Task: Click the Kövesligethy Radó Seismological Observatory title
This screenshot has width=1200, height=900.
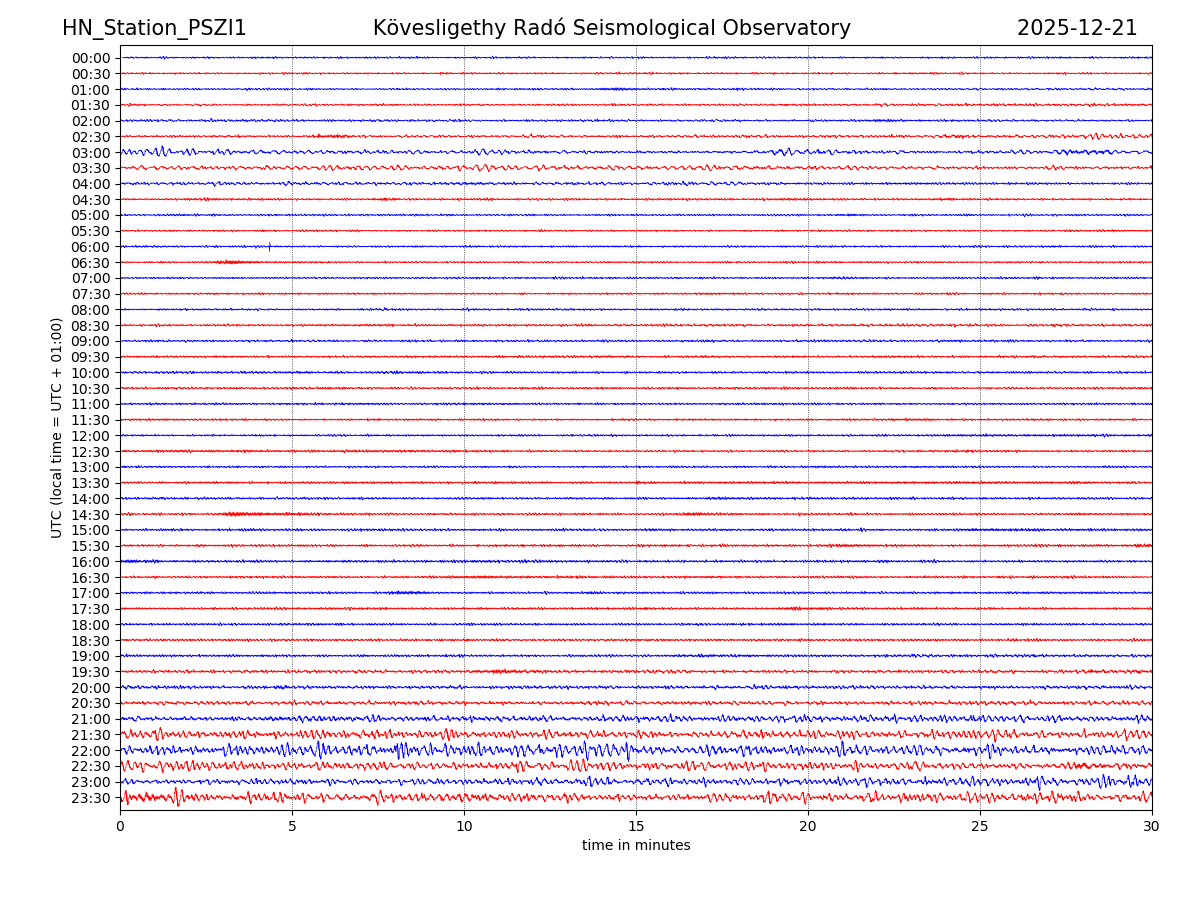Action: 611,28
